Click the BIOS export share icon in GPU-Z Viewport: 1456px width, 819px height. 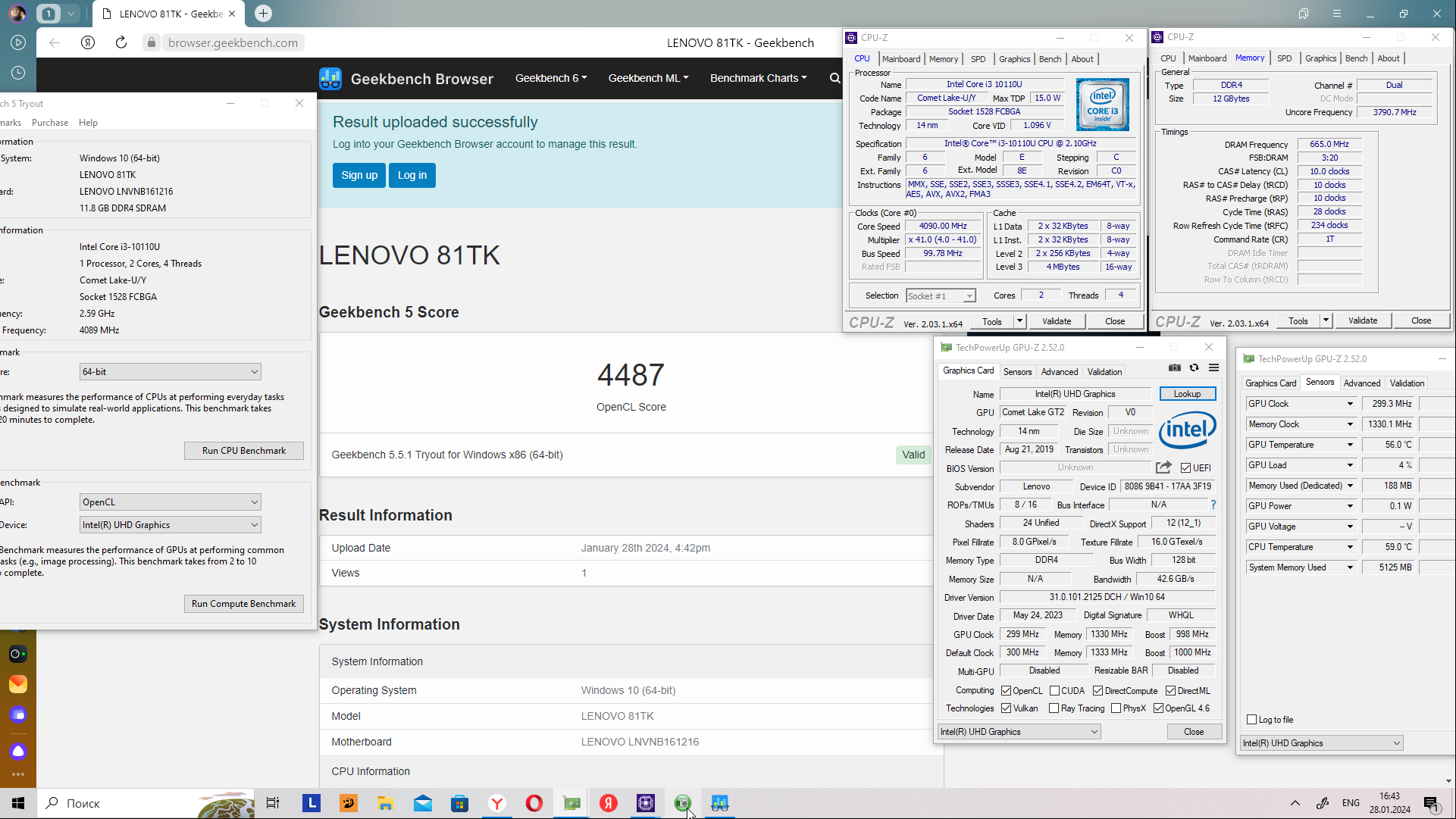pos(1163,467)
